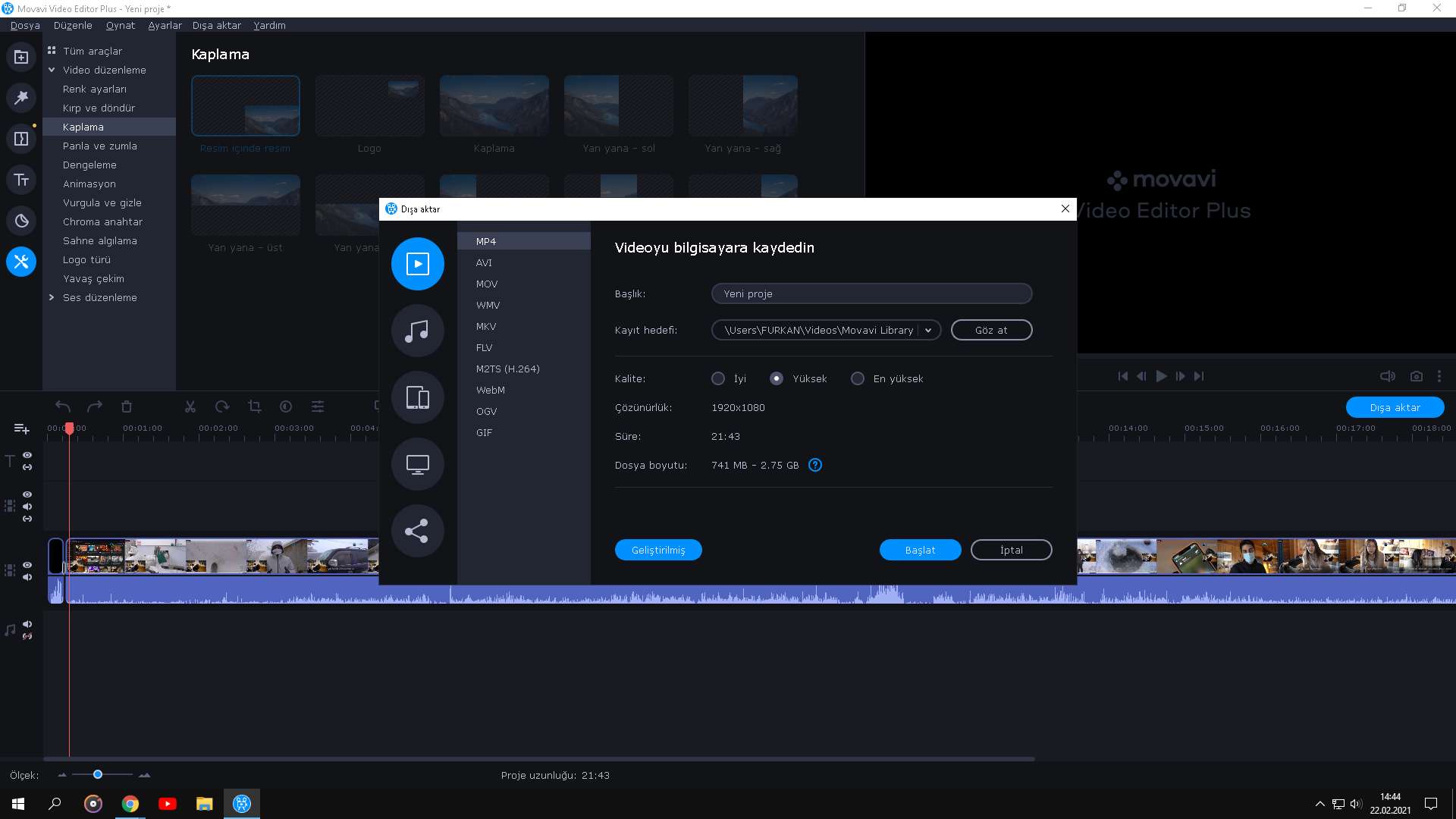Click Göz at browse button
This screenshot has width=1456, height=819.
tap(991, 330)
